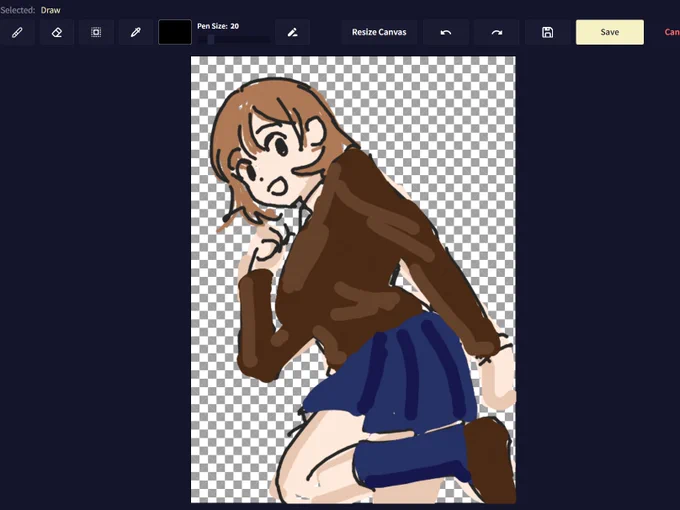Image resolution: width=680 pixels, height=510 pixels.
Task: Click the yellow Save button
Action: coord(610,32)
